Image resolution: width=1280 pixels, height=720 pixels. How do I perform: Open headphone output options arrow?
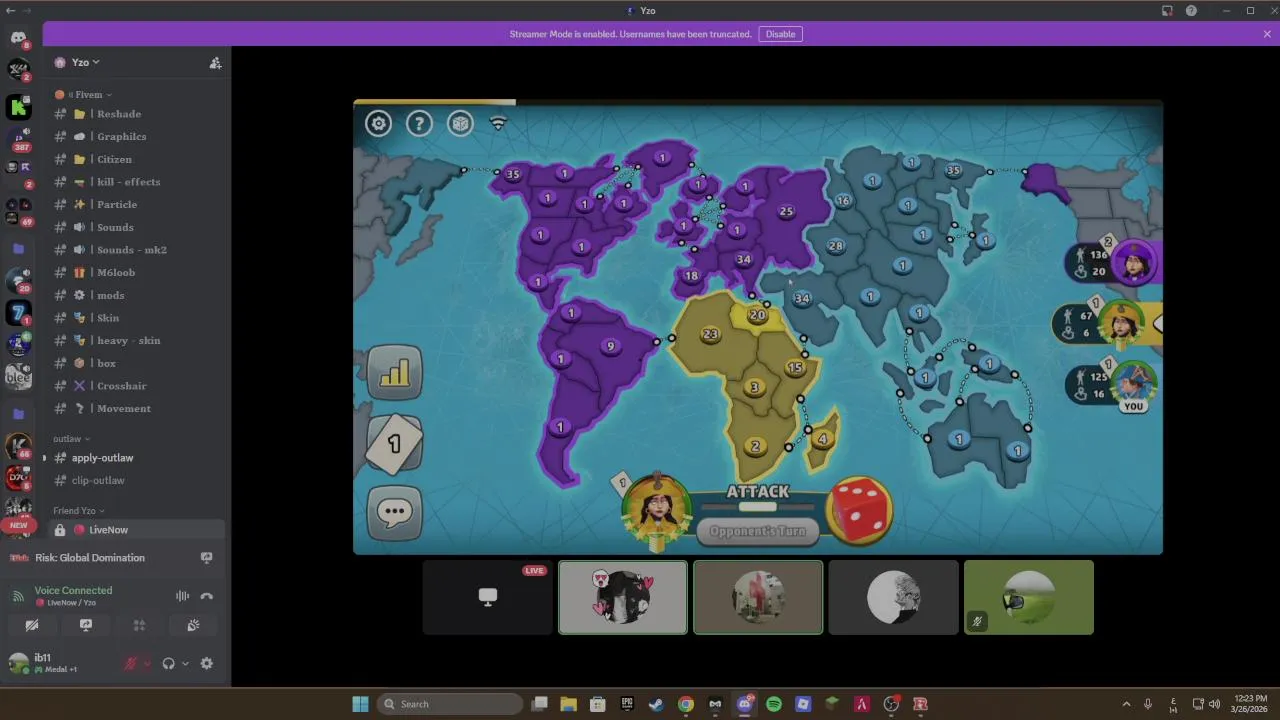pos(185,663)
